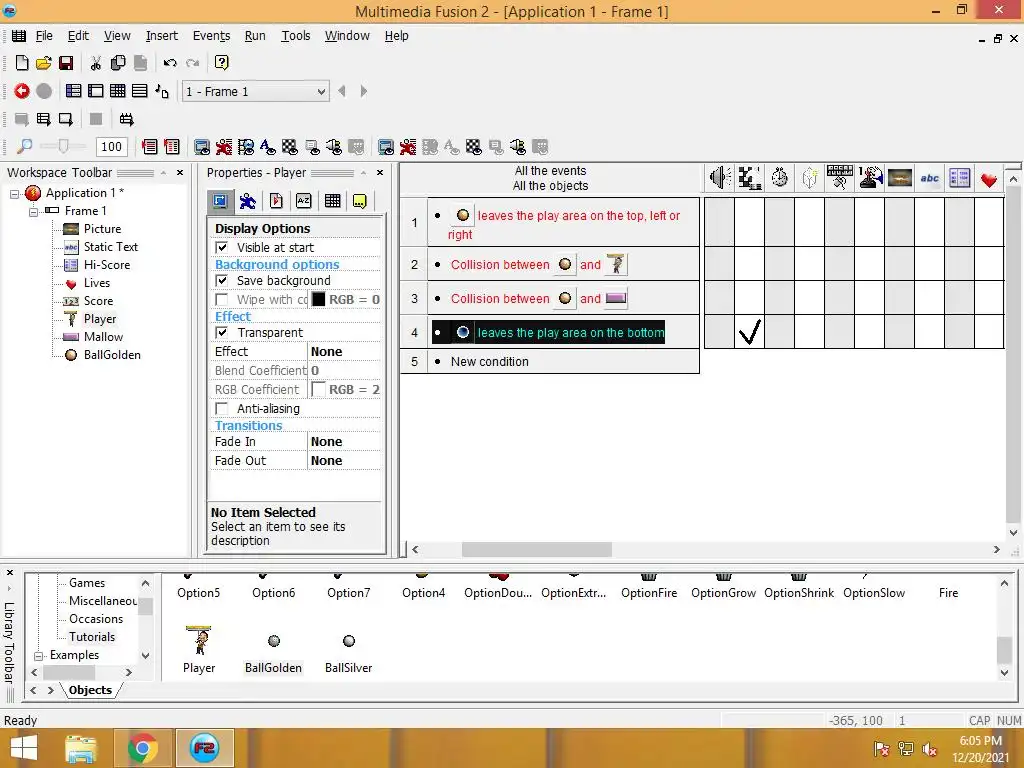Open the Edit menu
The image size is (1024, 768).
pyautogui.click(x=78, y=36)
